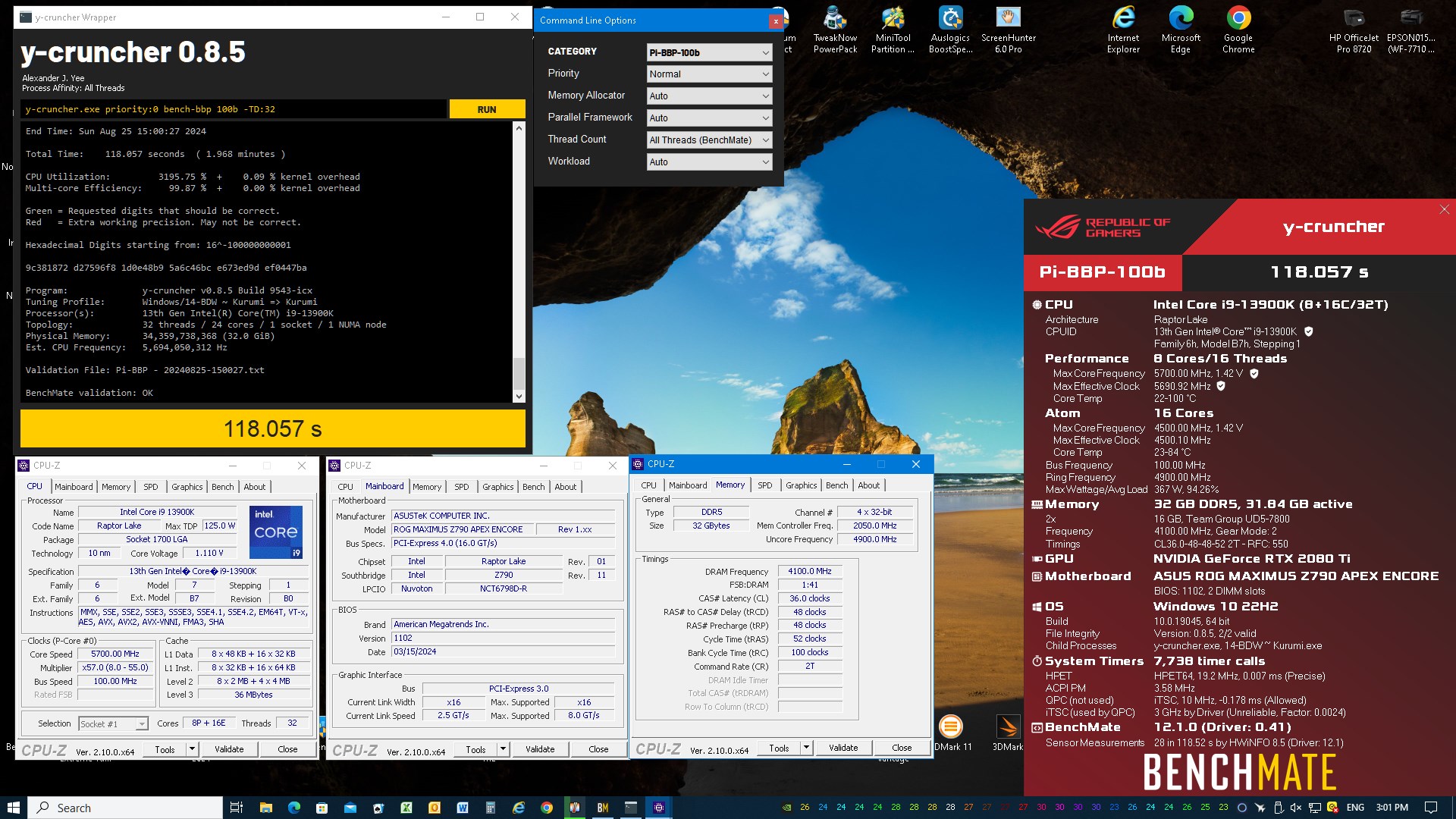This screenshot has height=819, width=1456.
Task: Close the BenchMate y-cruncher result panel
Action: (1444, 209)
